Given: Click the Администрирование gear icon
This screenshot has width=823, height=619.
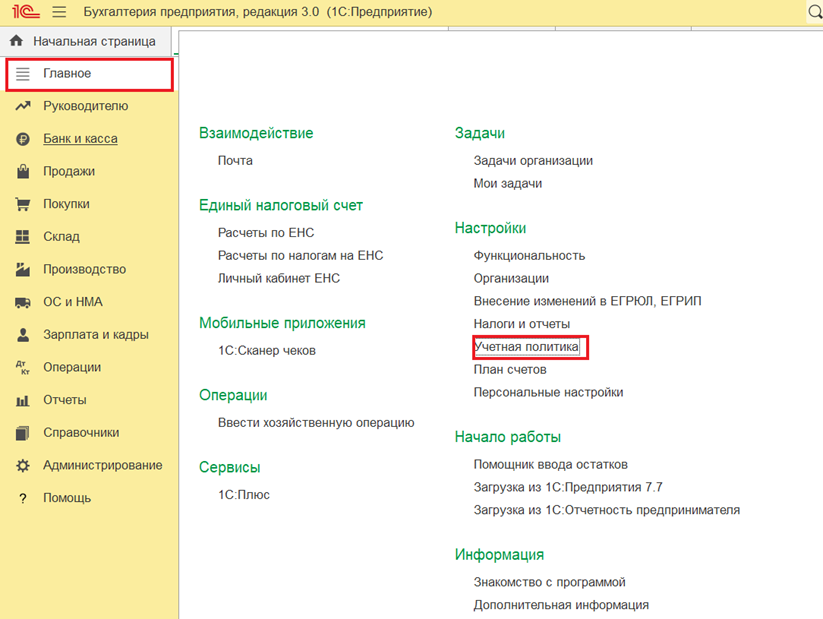Looking at the screenshot, I should (x=23, y=466).
